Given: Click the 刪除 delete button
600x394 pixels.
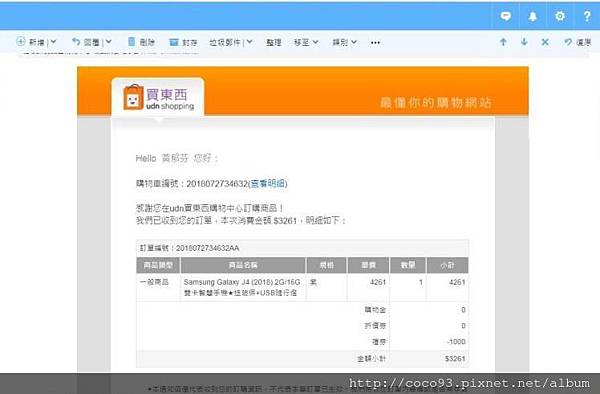Looking at the screenshot, I should (141, 42).
